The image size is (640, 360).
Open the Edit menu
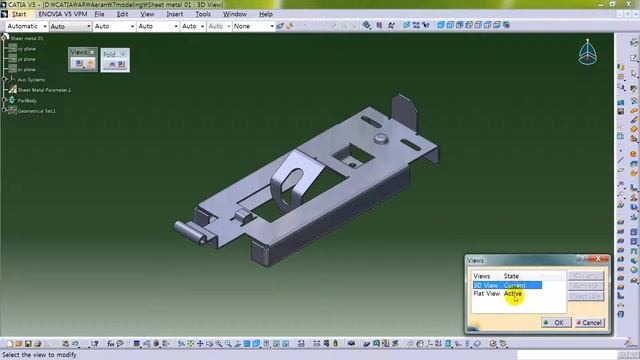[x=122, y=14]
